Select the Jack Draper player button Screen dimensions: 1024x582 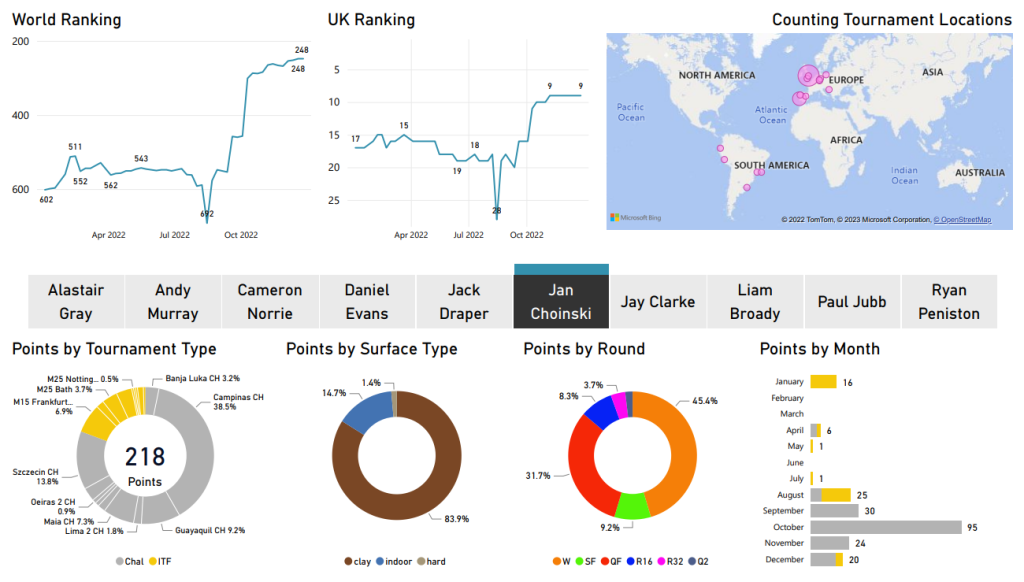[464, 301]
